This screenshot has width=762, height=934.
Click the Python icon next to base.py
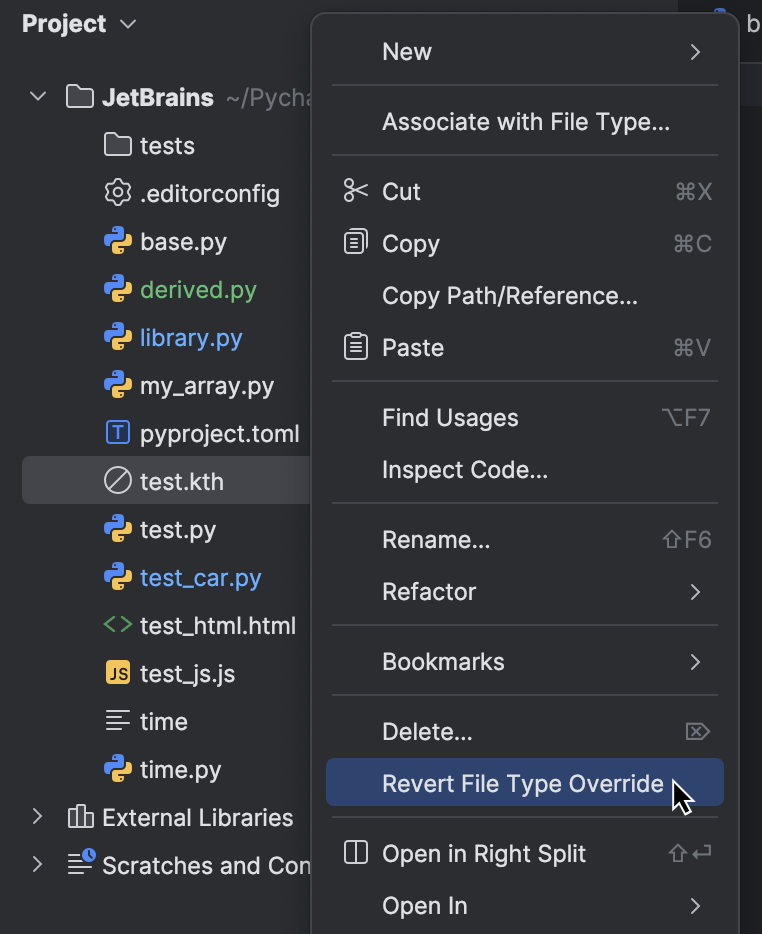(117, 241)
